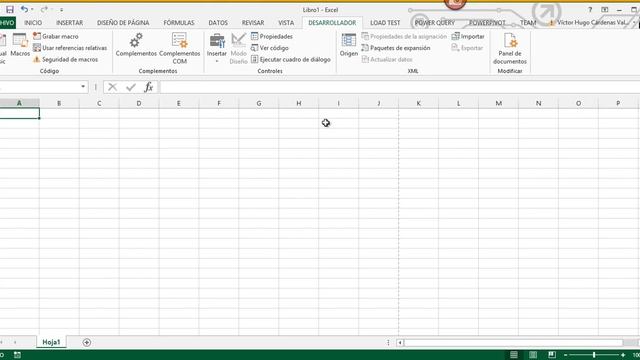Switch to DISEÑO DE PÁGINA tab
Image resolution: width=640 pixels, height=360 pixels.
tap(123, 23)
